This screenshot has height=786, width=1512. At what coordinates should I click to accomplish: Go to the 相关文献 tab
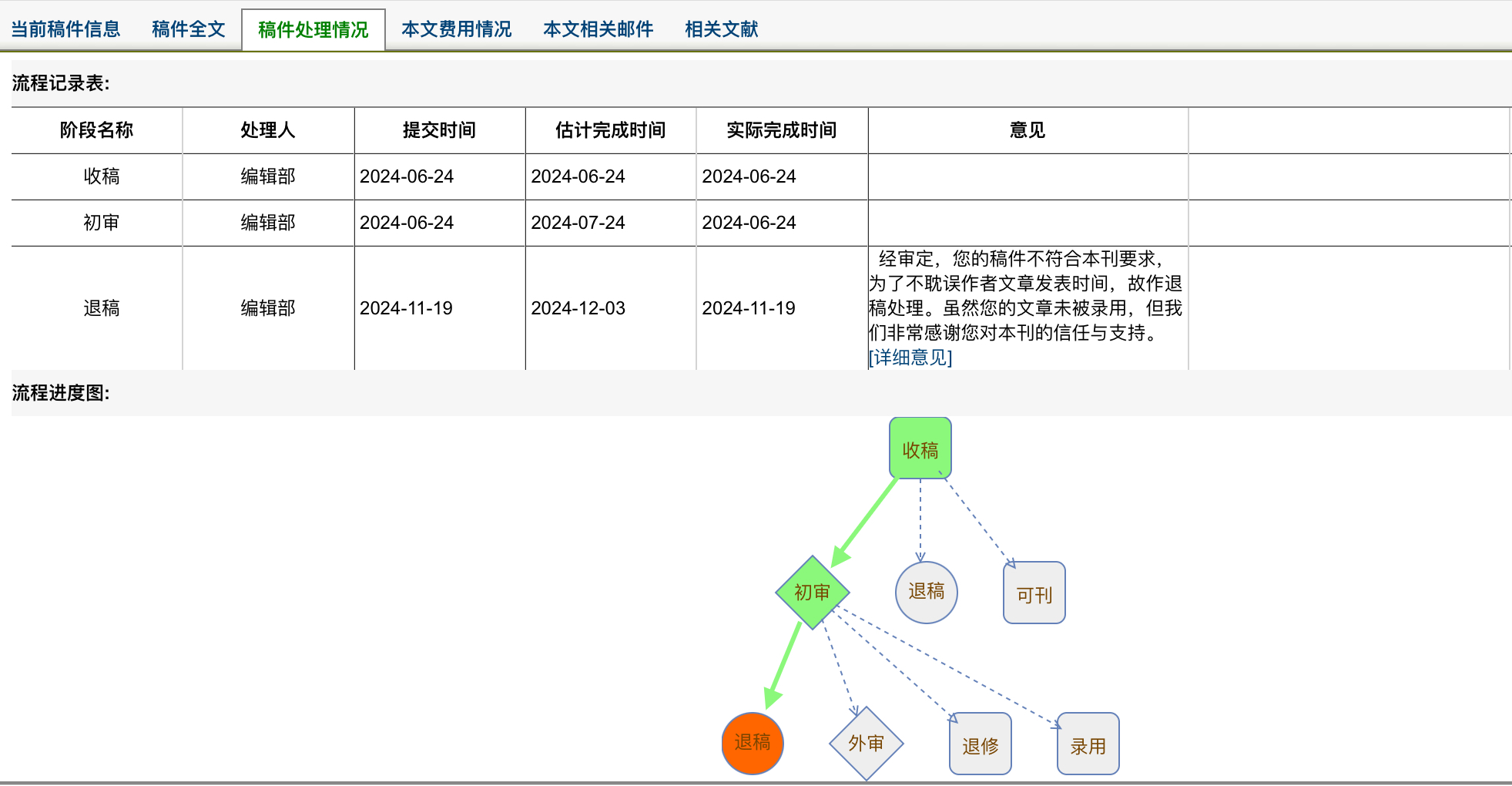coord(722,29)
